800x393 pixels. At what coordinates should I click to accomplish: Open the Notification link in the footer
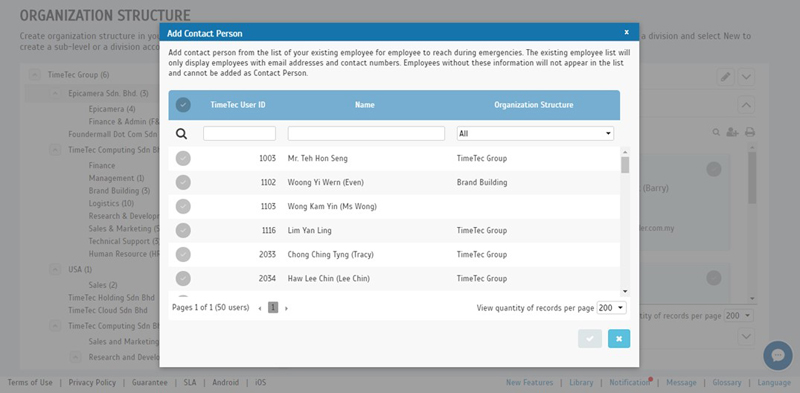pyautogui.click(x=630, y=382)
